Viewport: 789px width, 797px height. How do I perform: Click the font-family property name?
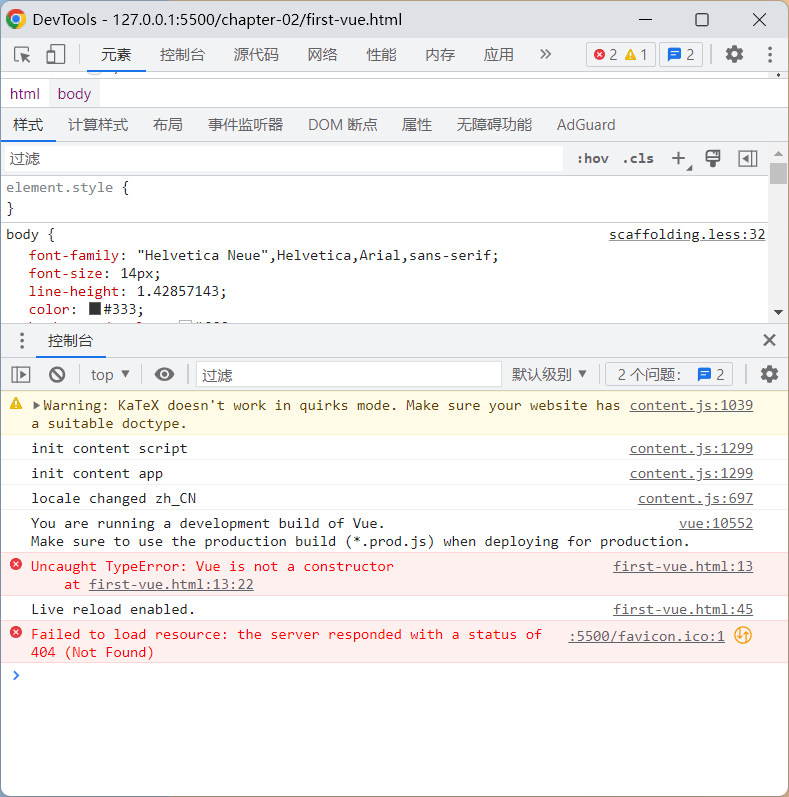point(74,255)
